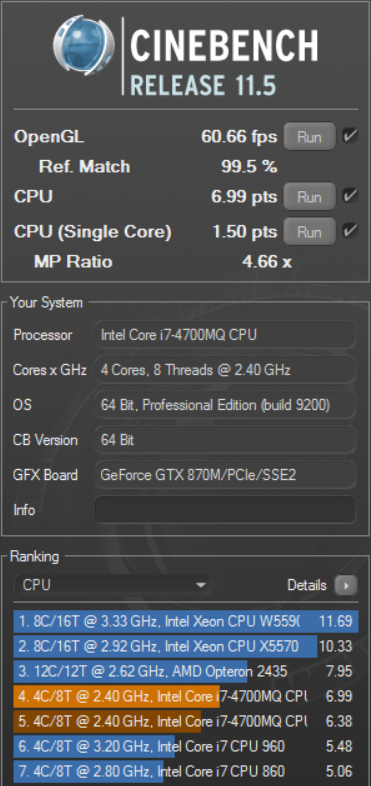Click the Details arrow icon button

point(345,585)
